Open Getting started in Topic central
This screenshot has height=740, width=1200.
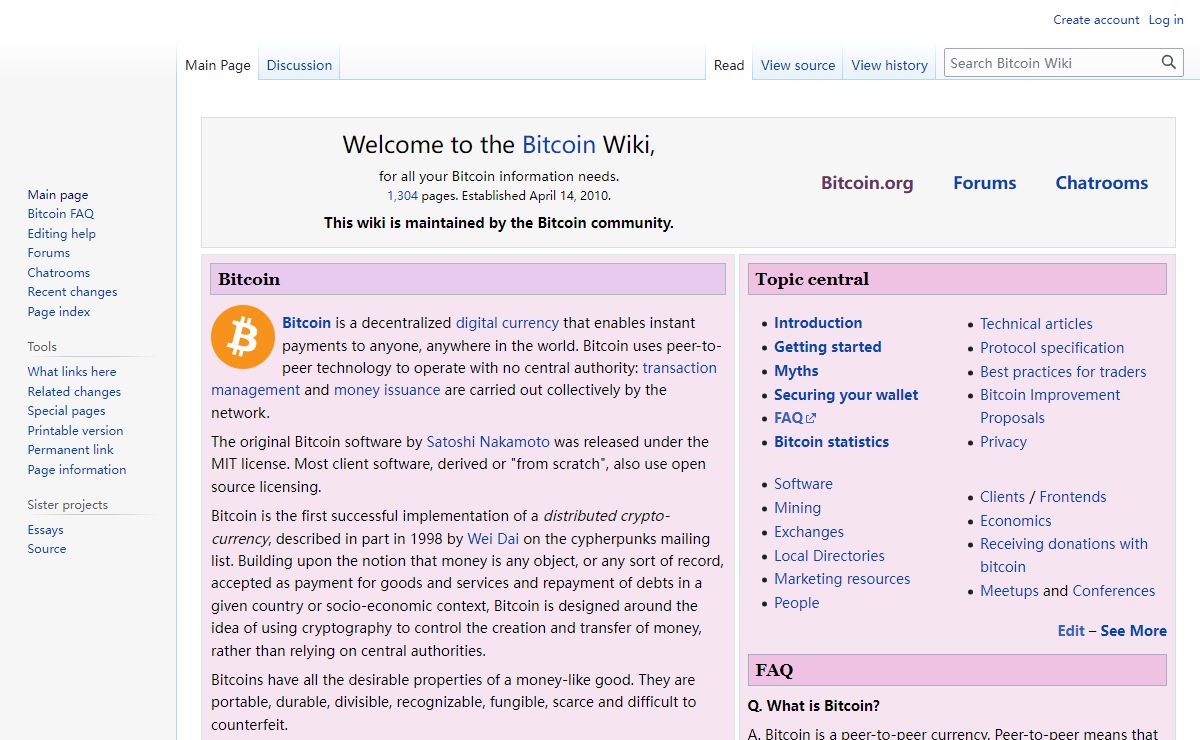coord(828,347)
